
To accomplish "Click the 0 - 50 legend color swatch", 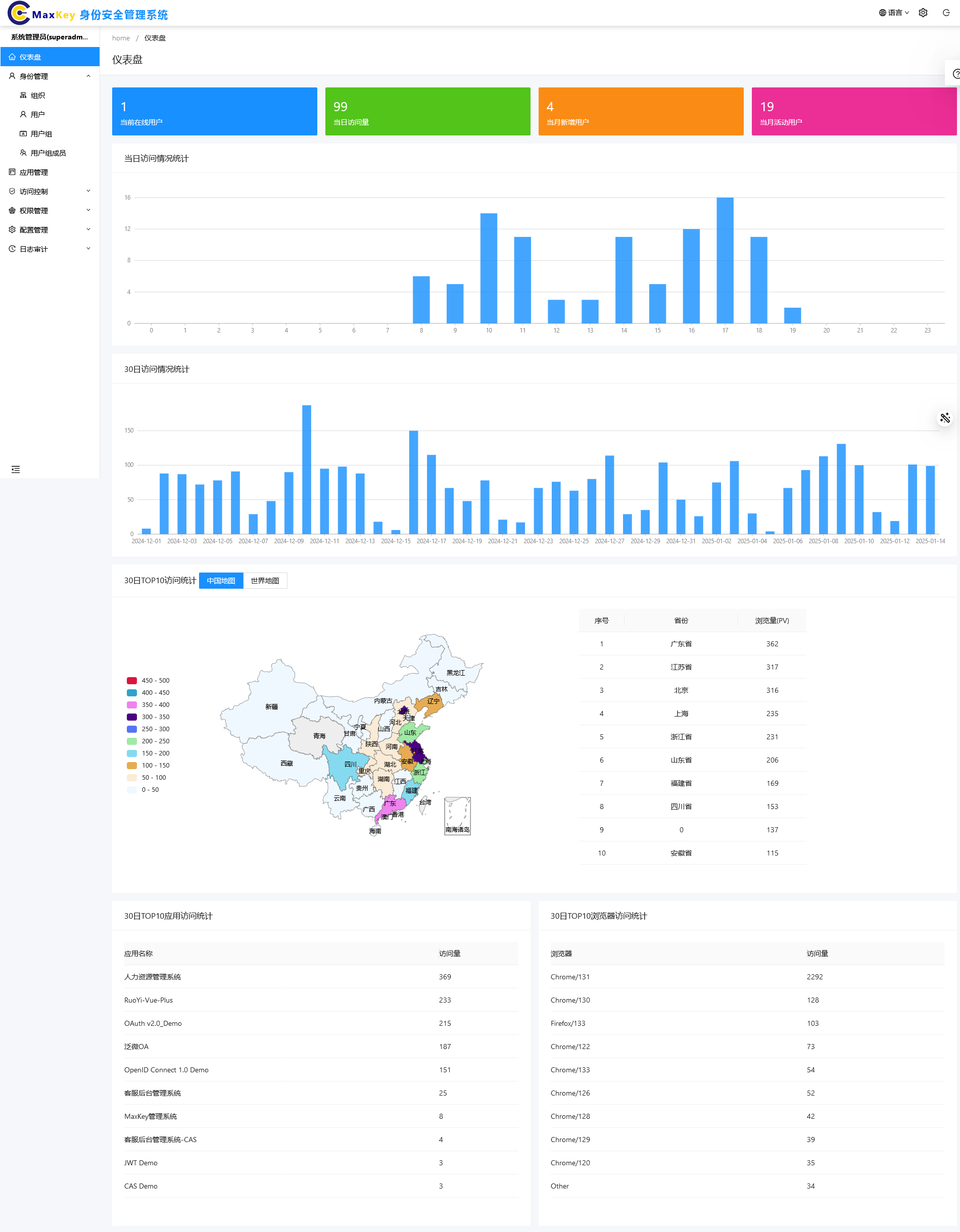I will coord(132,790).
